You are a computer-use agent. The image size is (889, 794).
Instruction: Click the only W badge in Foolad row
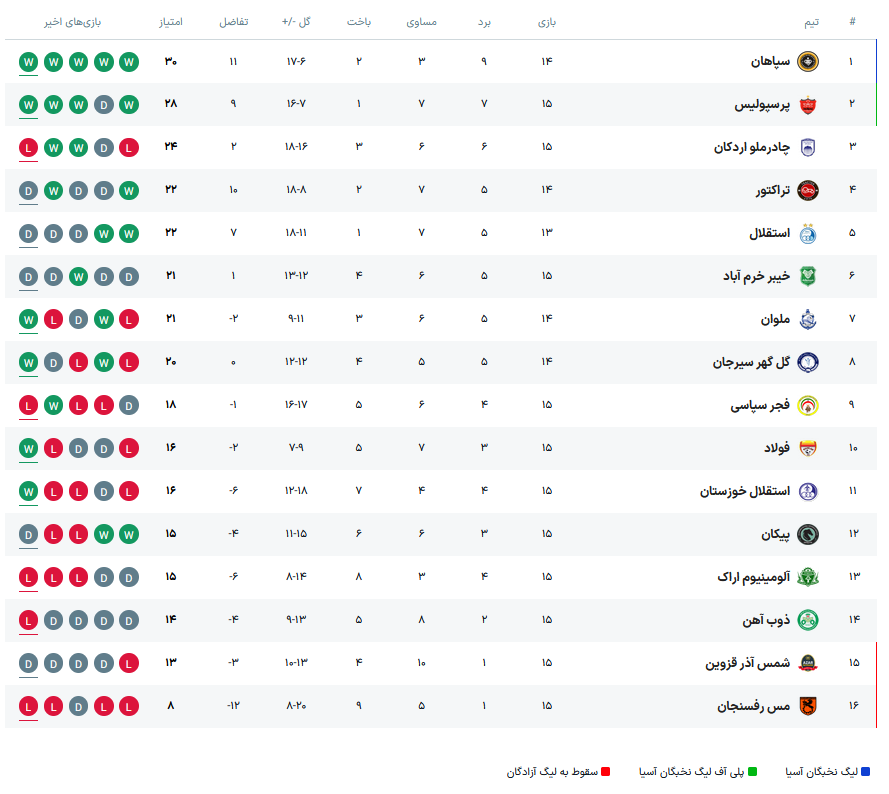pyautogui.click(x=28, y=448)
